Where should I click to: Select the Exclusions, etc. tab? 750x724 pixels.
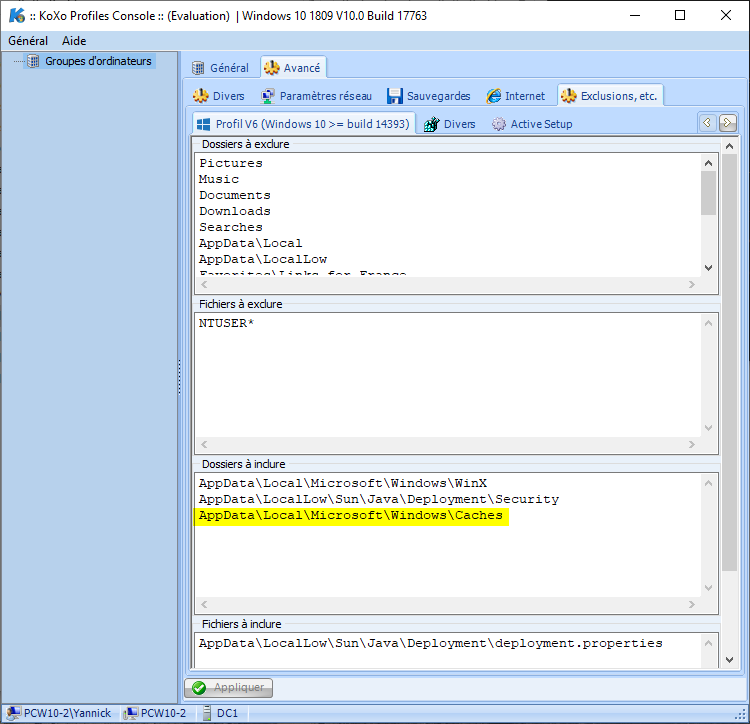[x=610, y=95]
